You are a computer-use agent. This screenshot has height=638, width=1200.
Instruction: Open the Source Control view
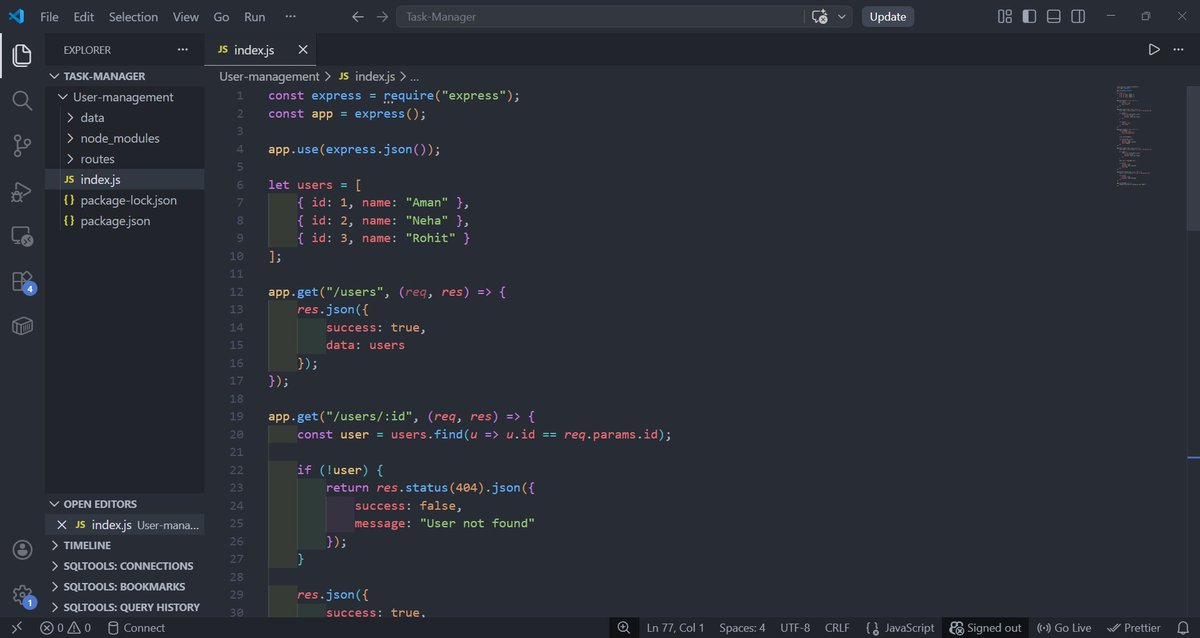pos(22,146)
